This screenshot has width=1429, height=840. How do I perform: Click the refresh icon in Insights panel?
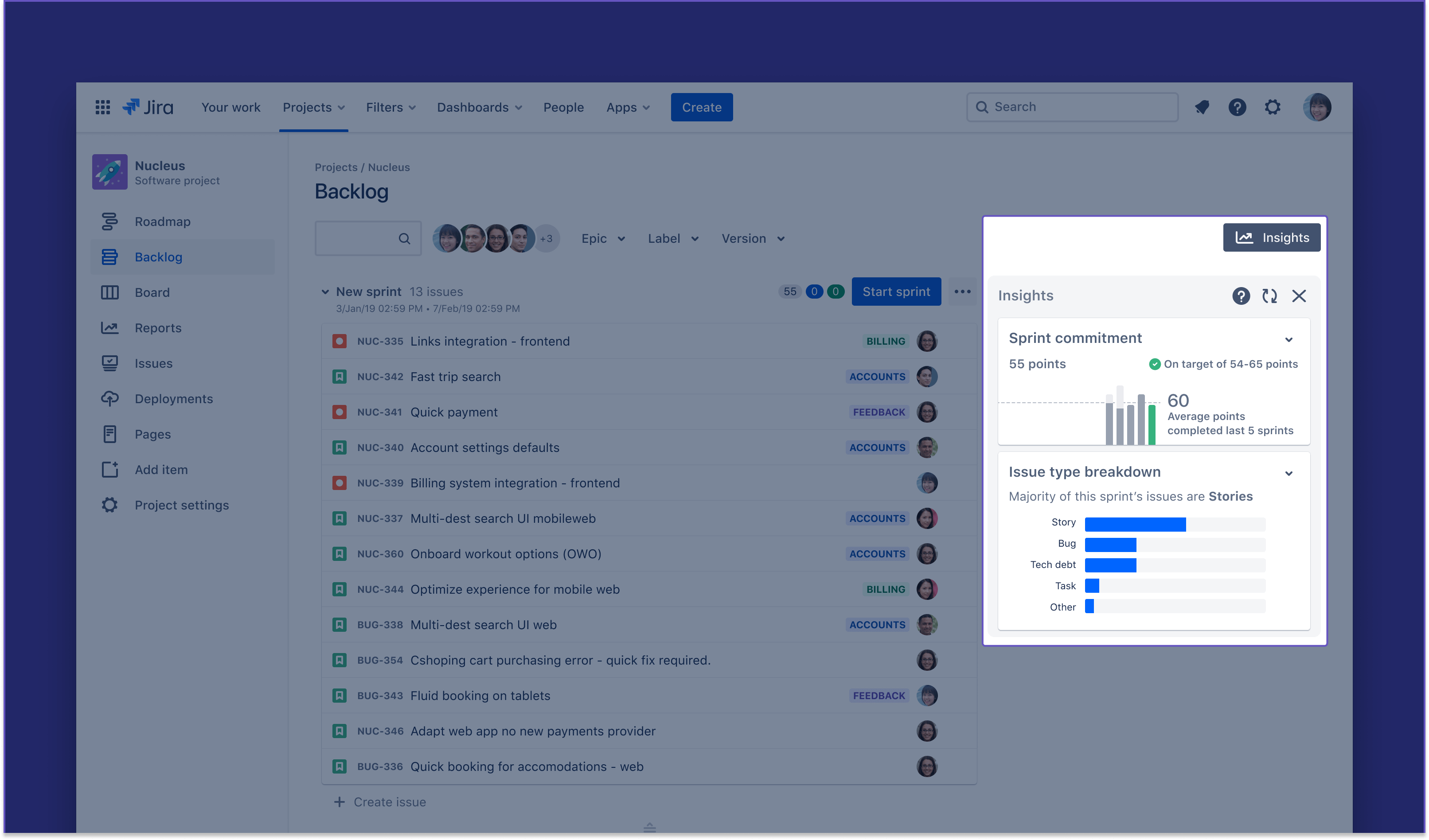(1269, 295)
